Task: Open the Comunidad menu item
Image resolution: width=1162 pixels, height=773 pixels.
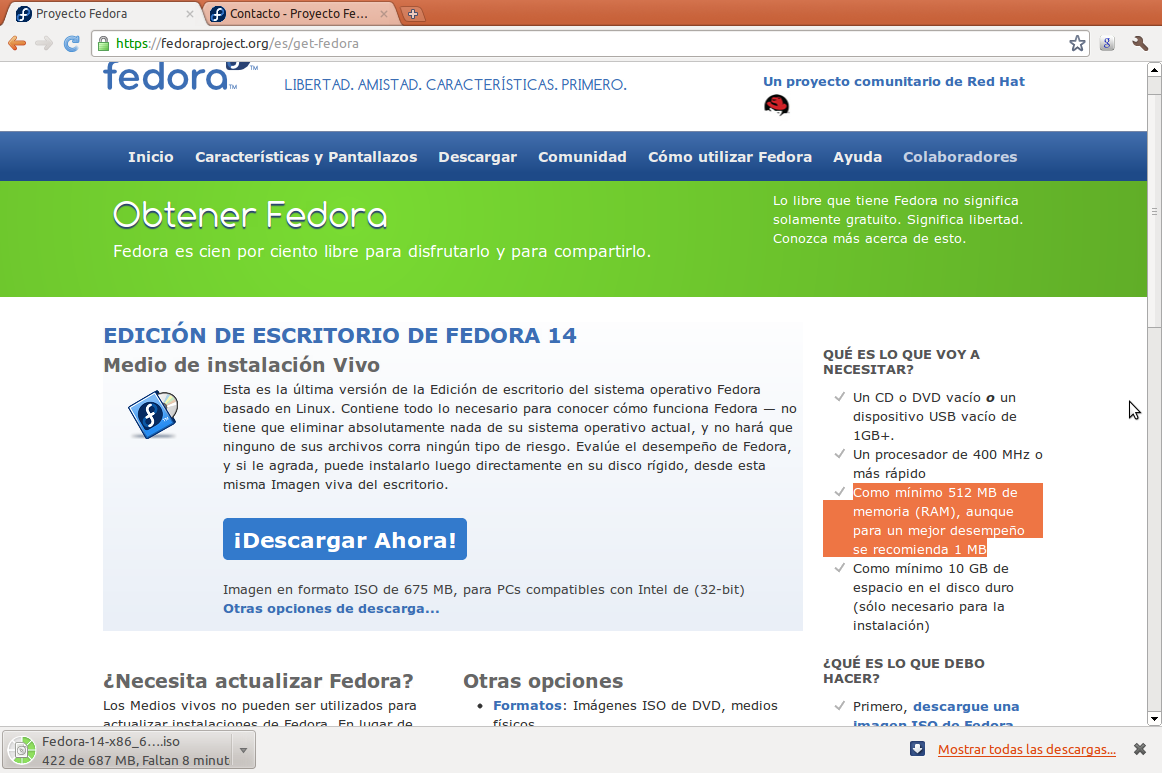Action: click(x=582, y=156)
